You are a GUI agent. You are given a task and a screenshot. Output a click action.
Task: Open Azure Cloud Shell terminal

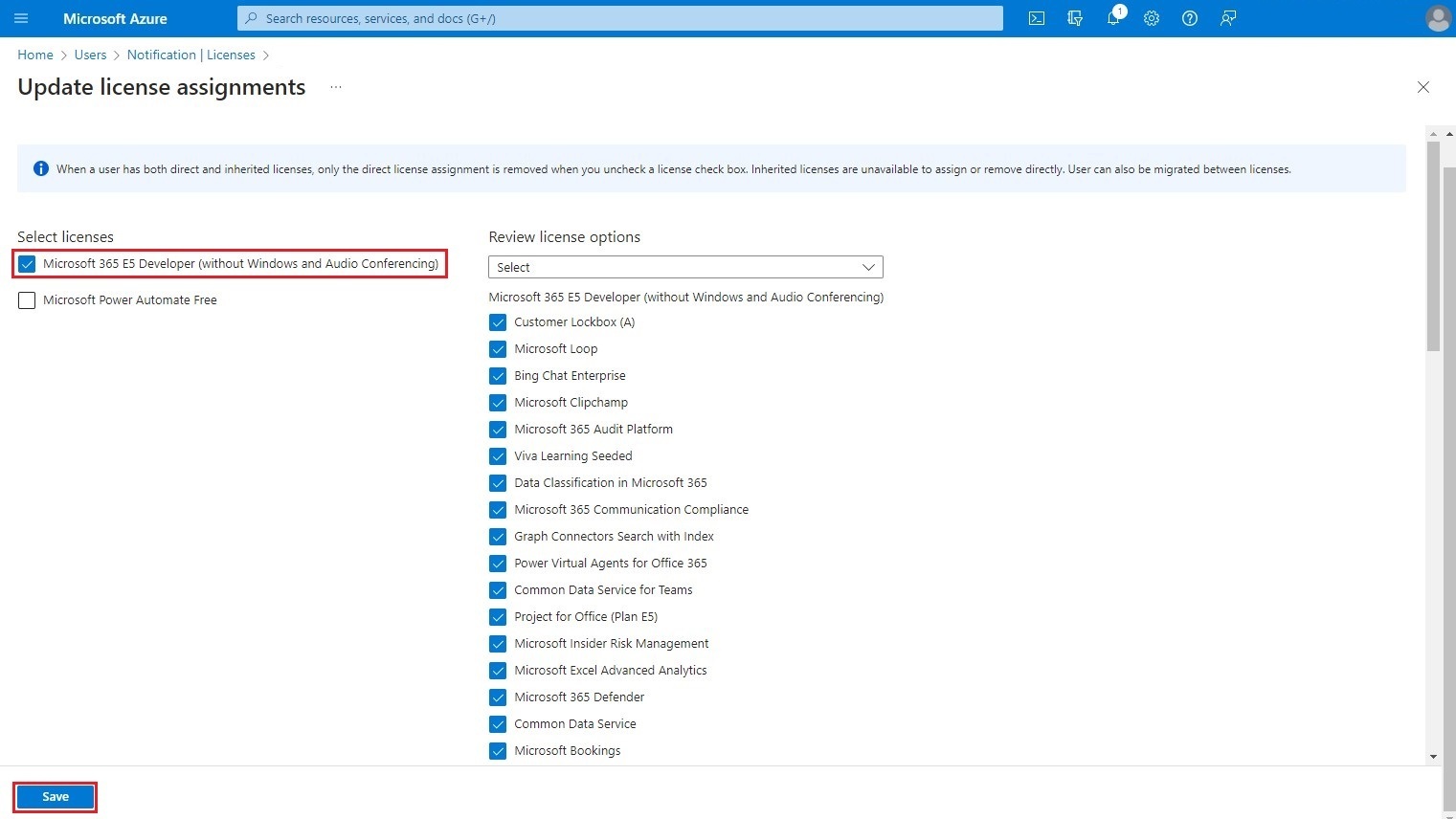click(x=1036, y=18)
